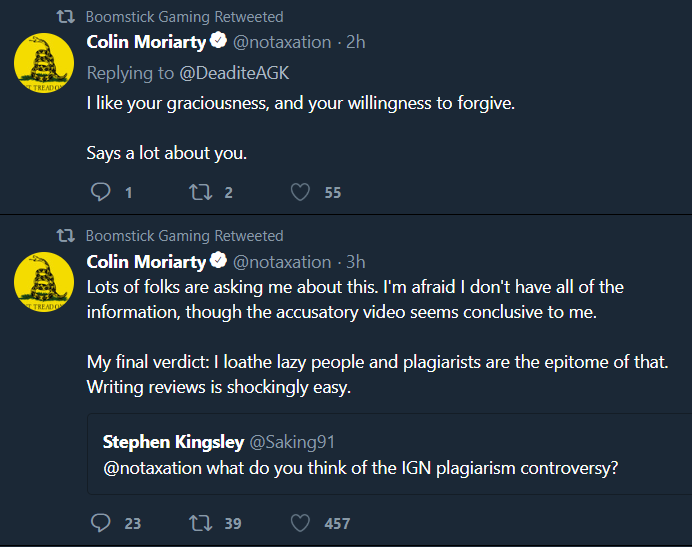This screenshot has height=547, width=692.
Task: Open Colin Moriarty avatar on second tweet
Action: point(42,283)
